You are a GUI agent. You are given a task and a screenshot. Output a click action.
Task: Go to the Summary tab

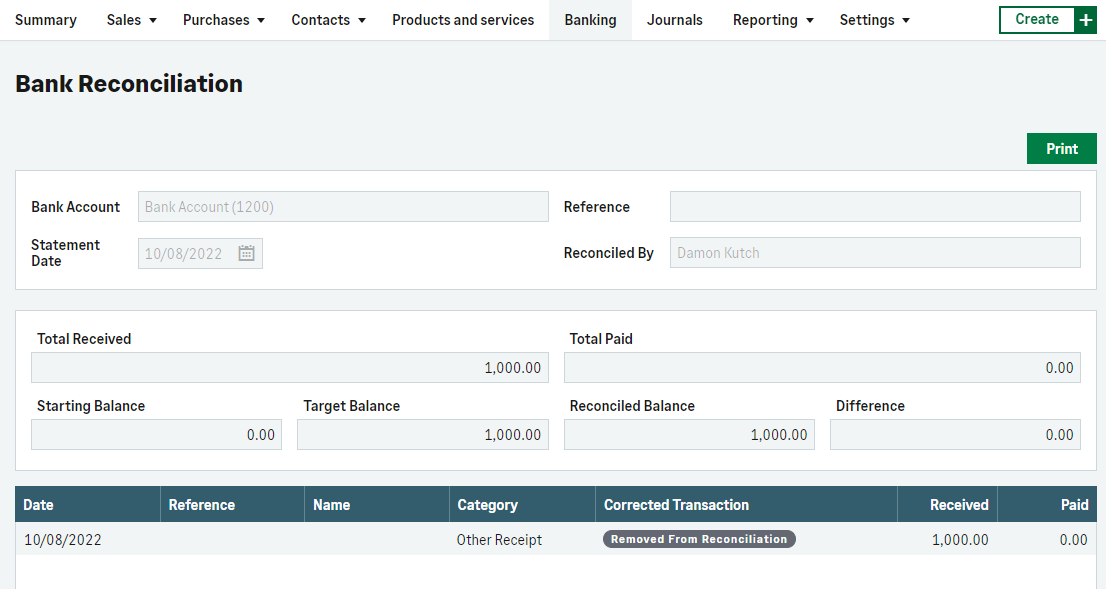pyautogui.click(x=46, y=20)
